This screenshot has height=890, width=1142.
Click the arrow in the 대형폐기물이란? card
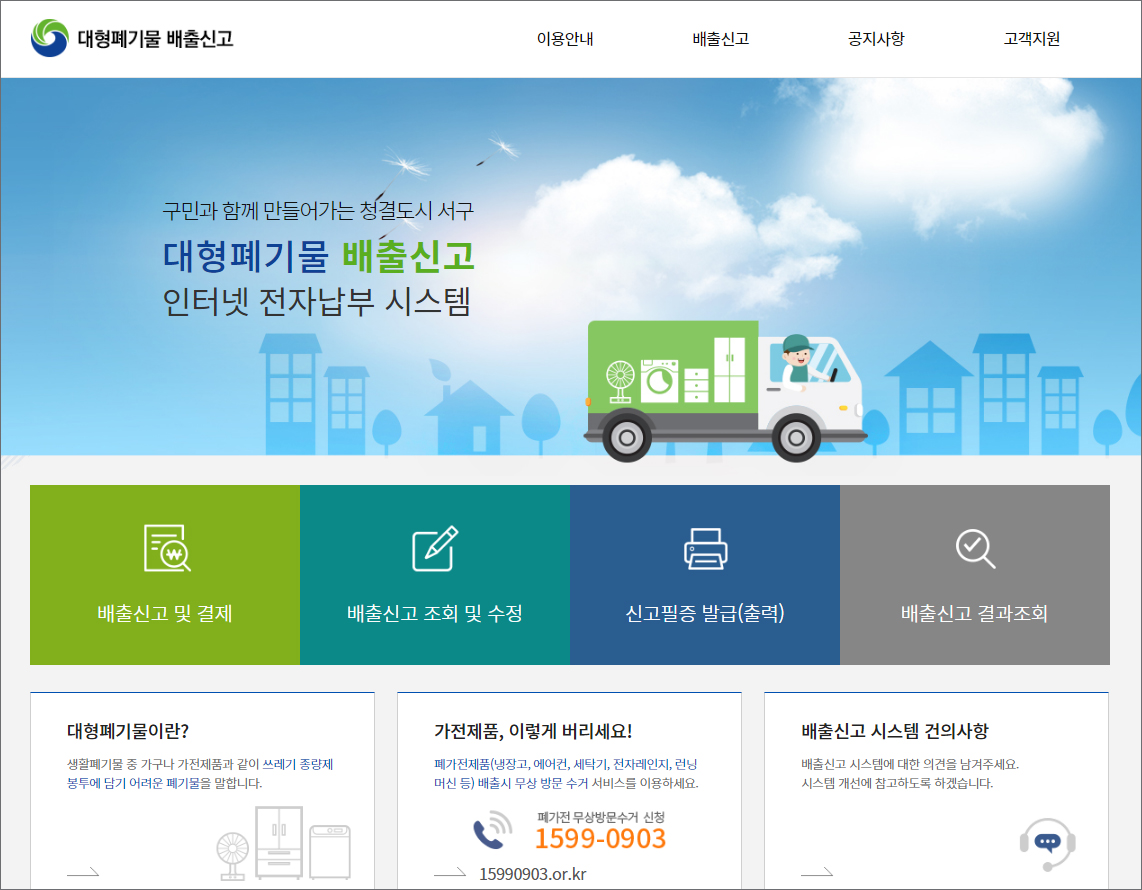83,872
